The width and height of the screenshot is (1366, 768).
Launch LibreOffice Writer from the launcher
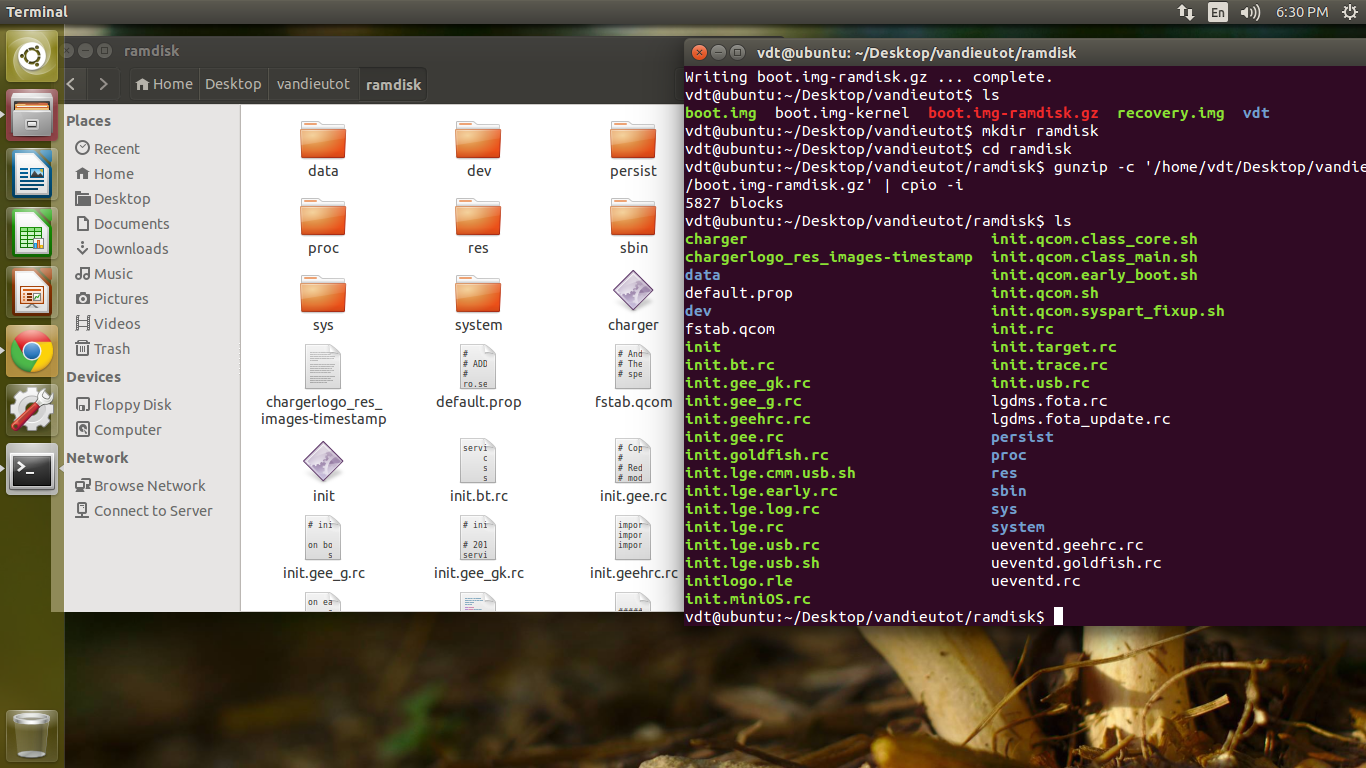(32, 174)
